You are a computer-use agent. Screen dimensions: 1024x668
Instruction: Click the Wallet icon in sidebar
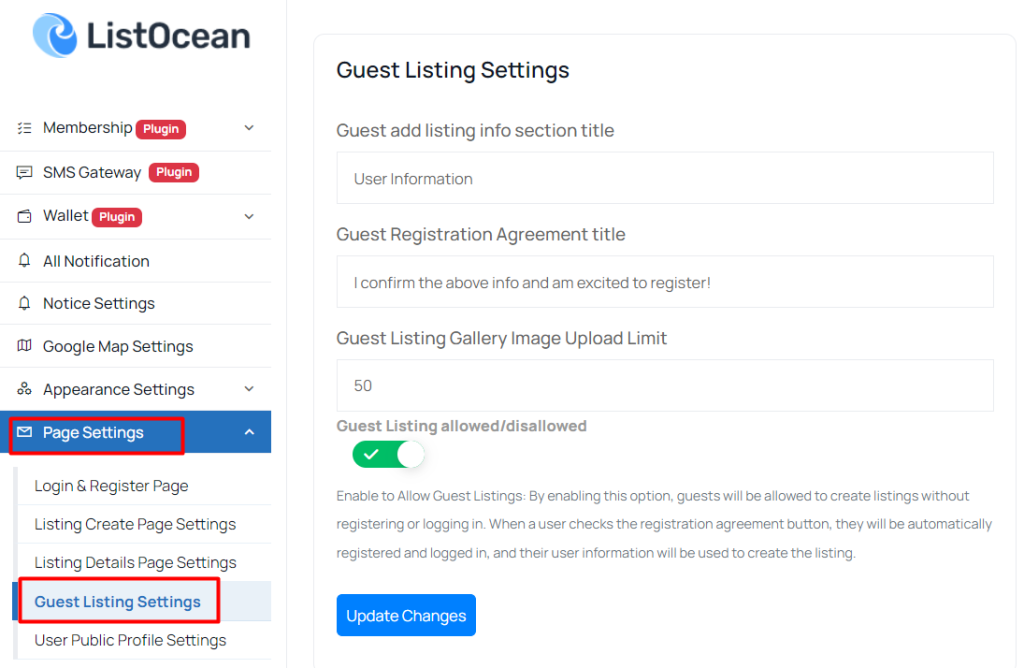[x=24, y=216]
